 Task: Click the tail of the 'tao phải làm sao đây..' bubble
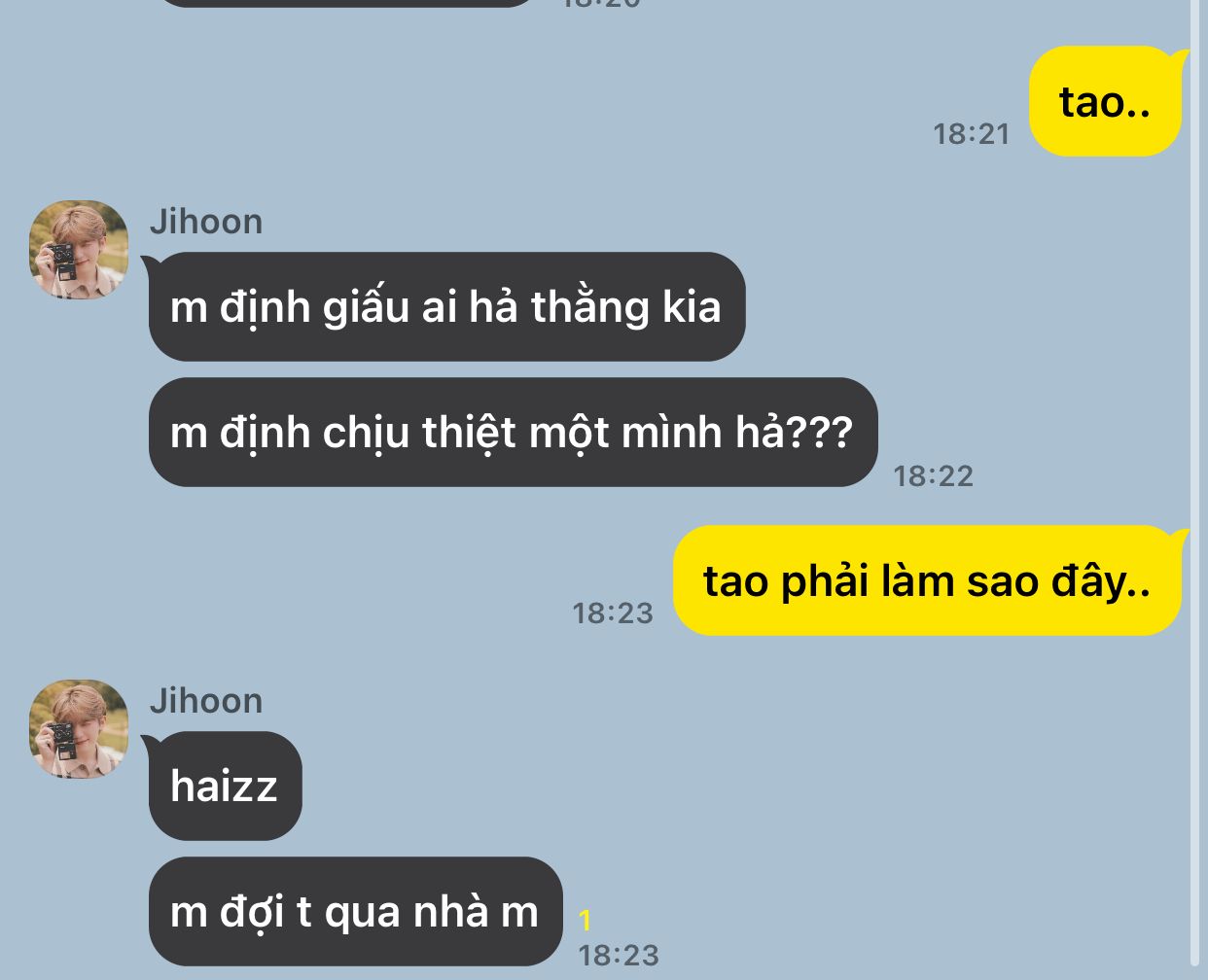1180,536
